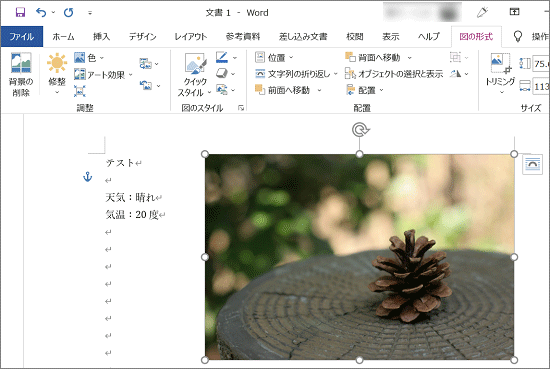Click the rotation handle above the image
The image size is (550, 369).
point(360,130)
